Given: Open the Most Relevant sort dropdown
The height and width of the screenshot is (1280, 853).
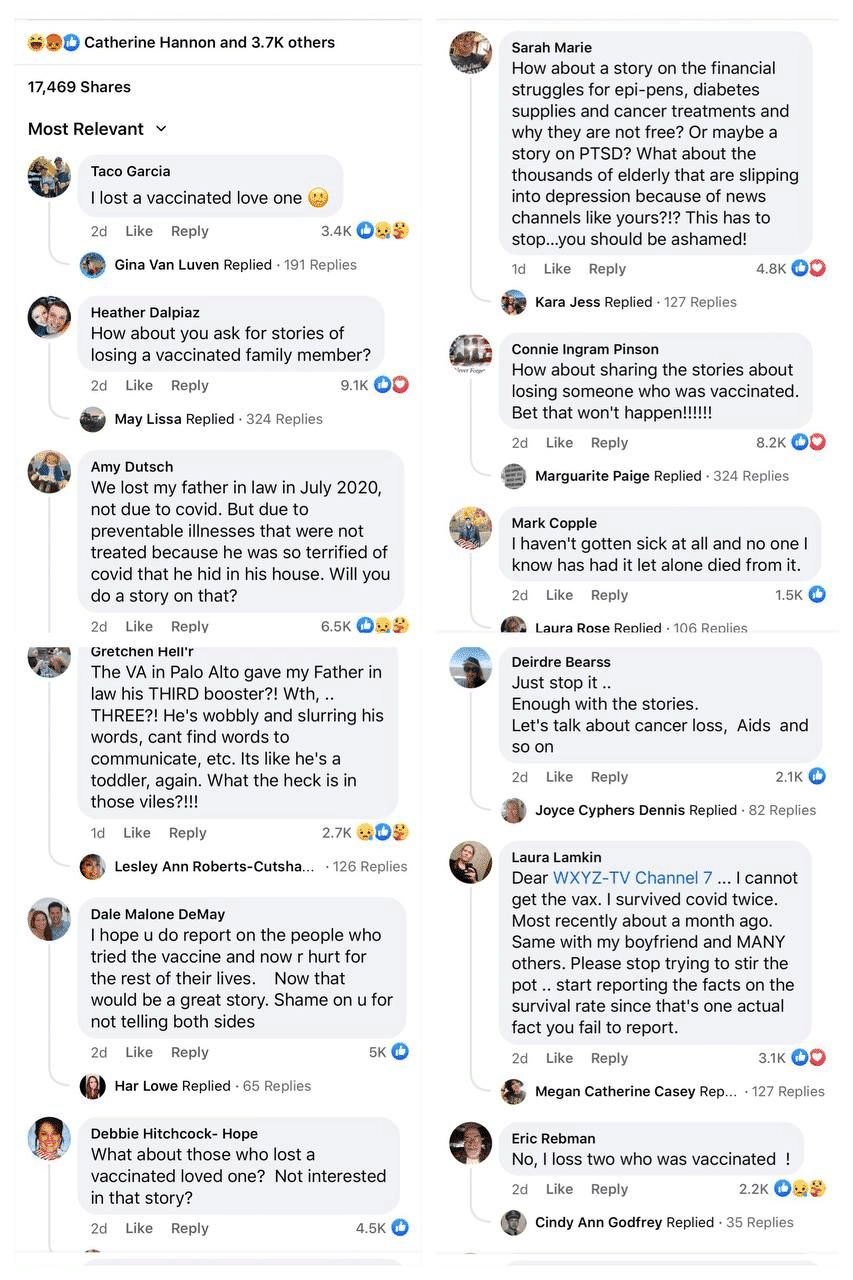Looking at the screenshot, I should [x=98, y=129].
